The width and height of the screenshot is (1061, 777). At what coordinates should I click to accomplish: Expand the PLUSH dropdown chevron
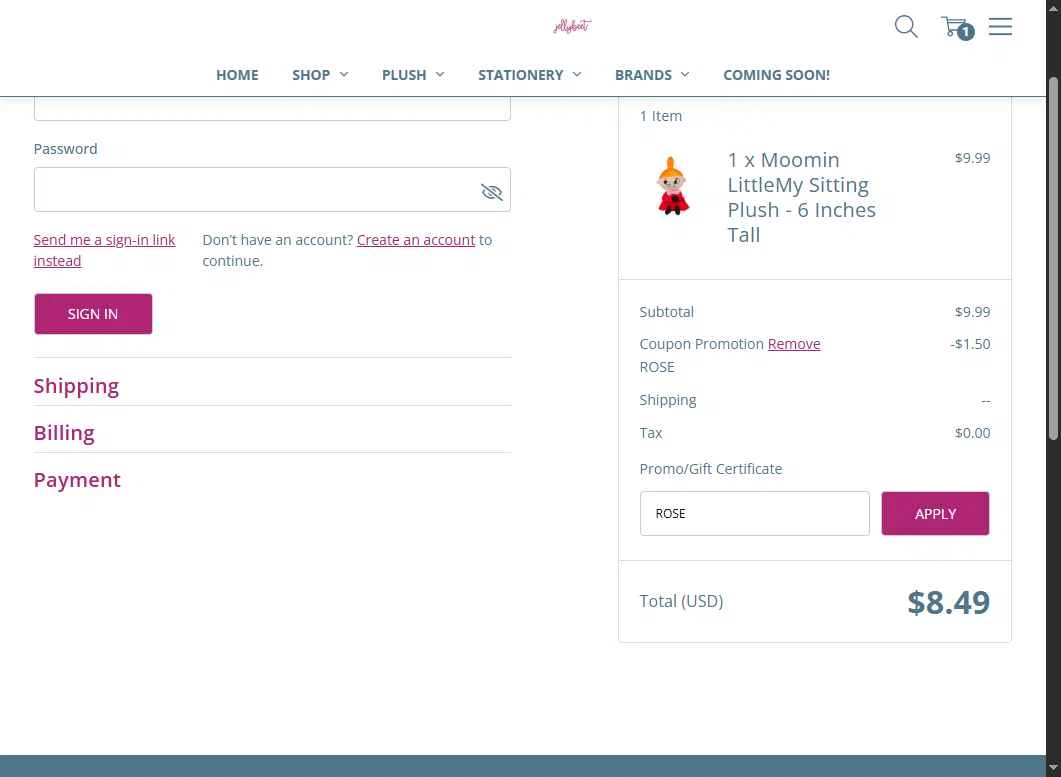(440, 74)
